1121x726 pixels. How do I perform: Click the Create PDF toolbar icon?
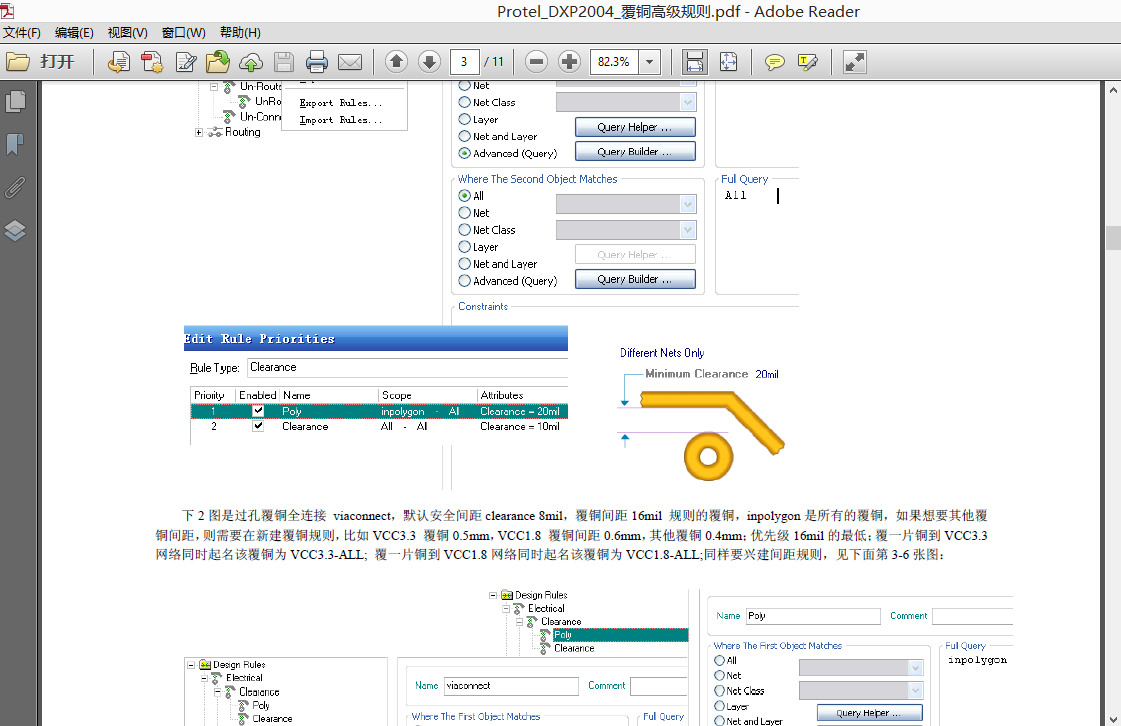click(x=152, y=62)
